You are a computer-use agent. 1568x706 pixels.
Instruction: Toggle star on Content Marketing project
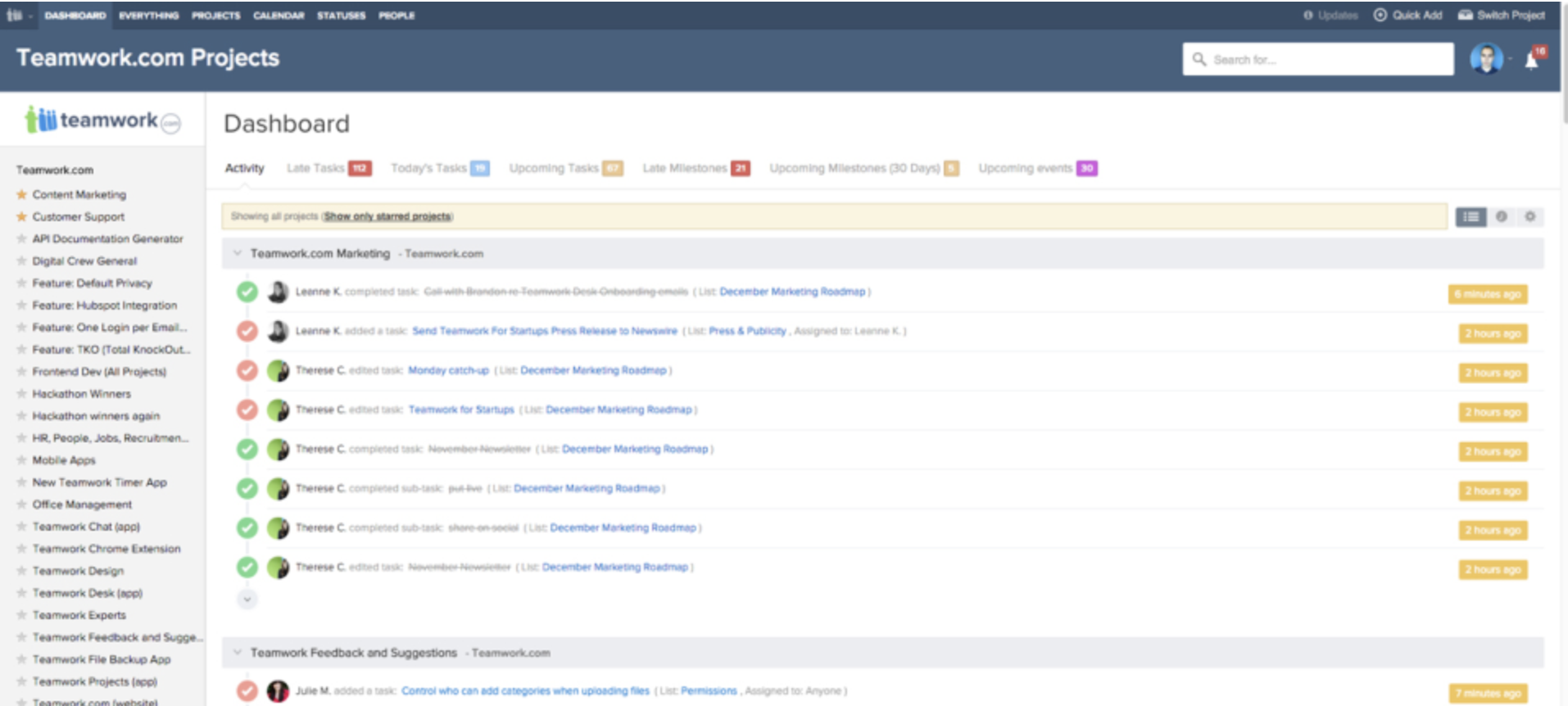(22, 195)
